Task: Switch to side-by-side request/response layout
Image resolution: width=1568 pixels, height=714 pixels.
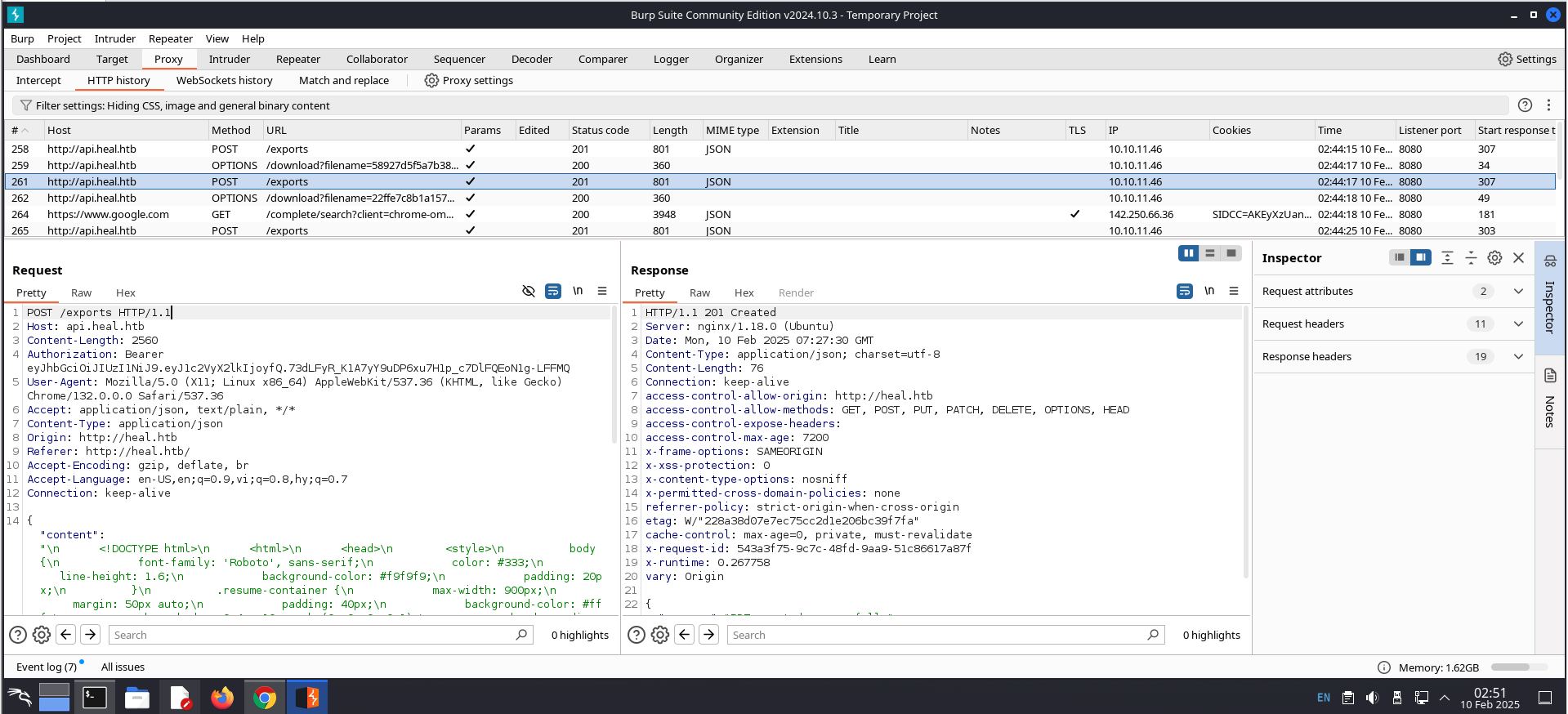Action: (x=1188, y=253)
